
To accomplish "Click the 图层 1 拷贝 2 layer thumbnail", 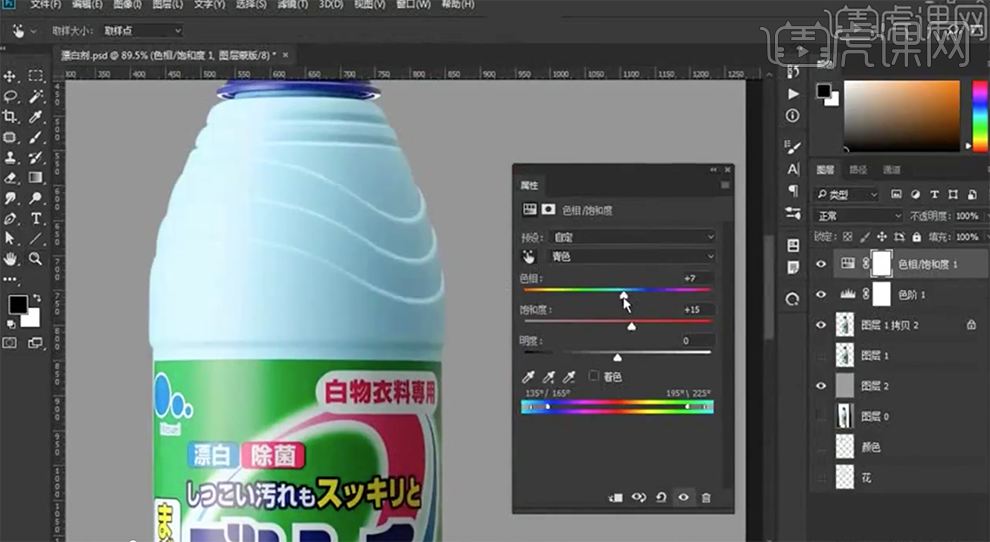I will (846, 325).
